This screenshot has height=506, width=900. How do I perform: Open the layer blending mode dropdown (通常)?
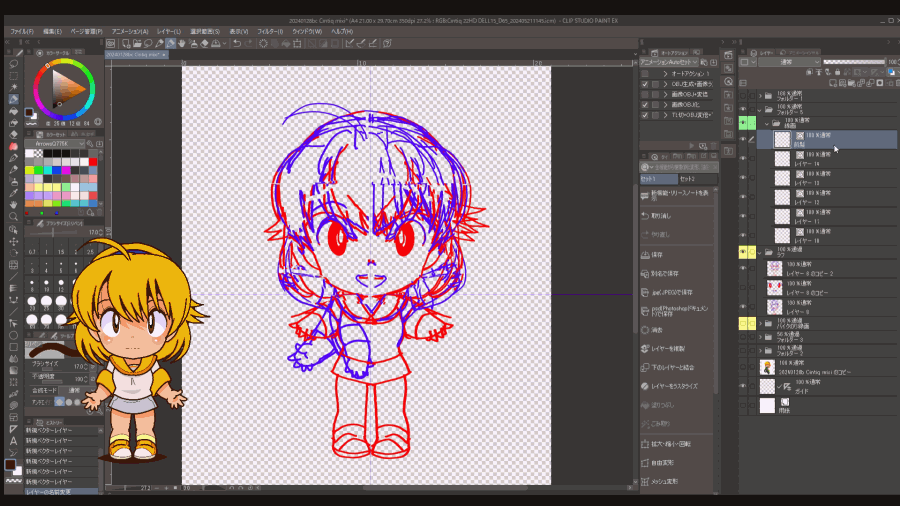pyautogui.click(x=789, y=62)
